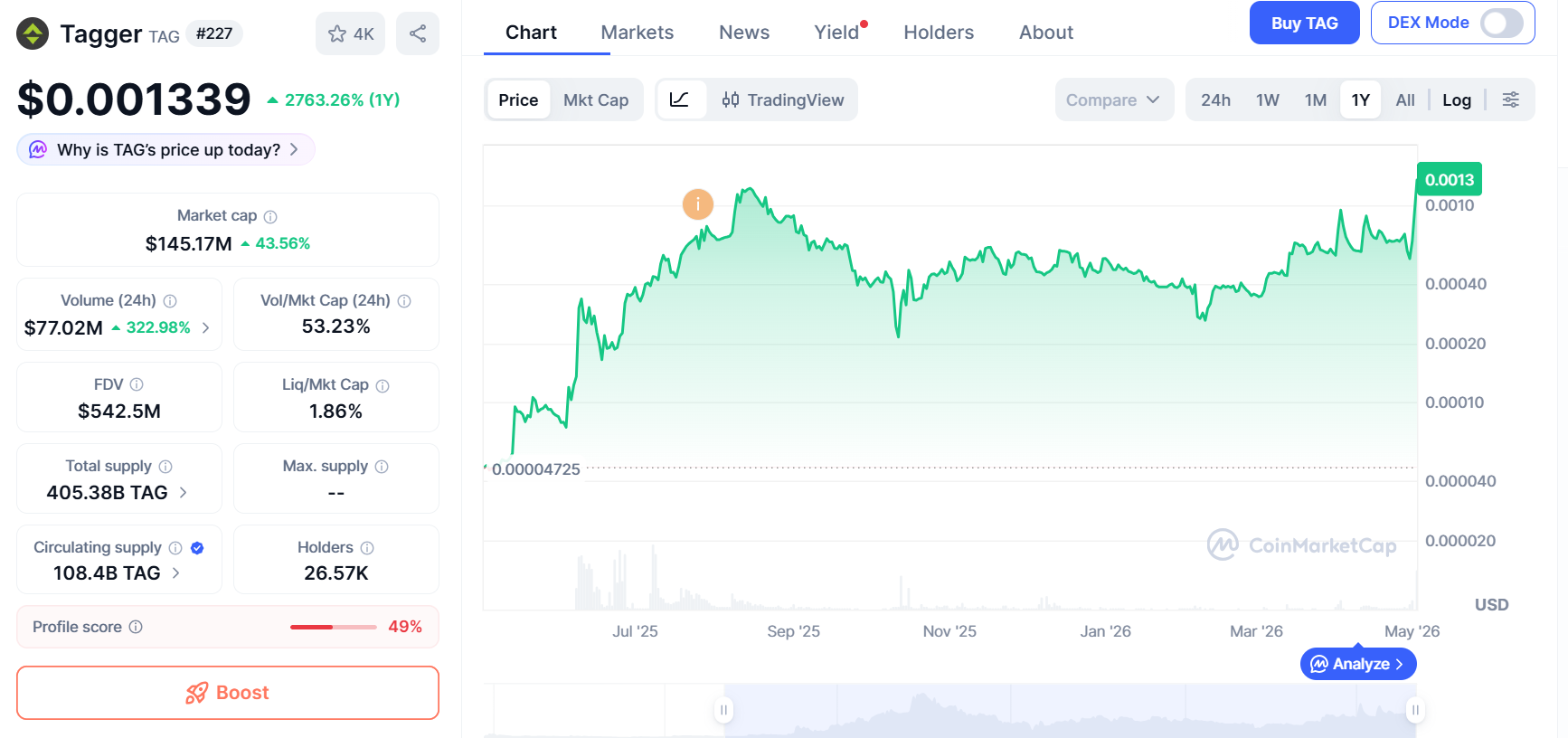The width and height of the screenshot is (1568, 738).
Task: Click the $542.5M FDV value
Action: click(119, 412)
